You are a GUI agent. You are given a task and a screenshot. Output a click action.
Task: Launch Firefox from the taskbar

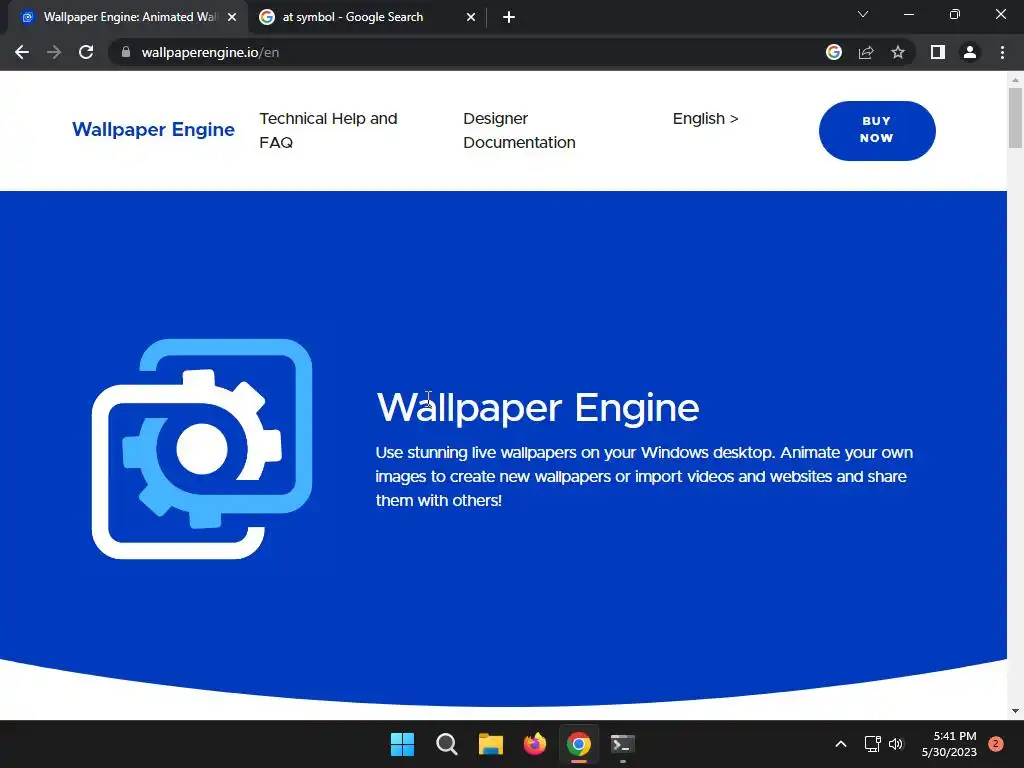click(535, 744)
